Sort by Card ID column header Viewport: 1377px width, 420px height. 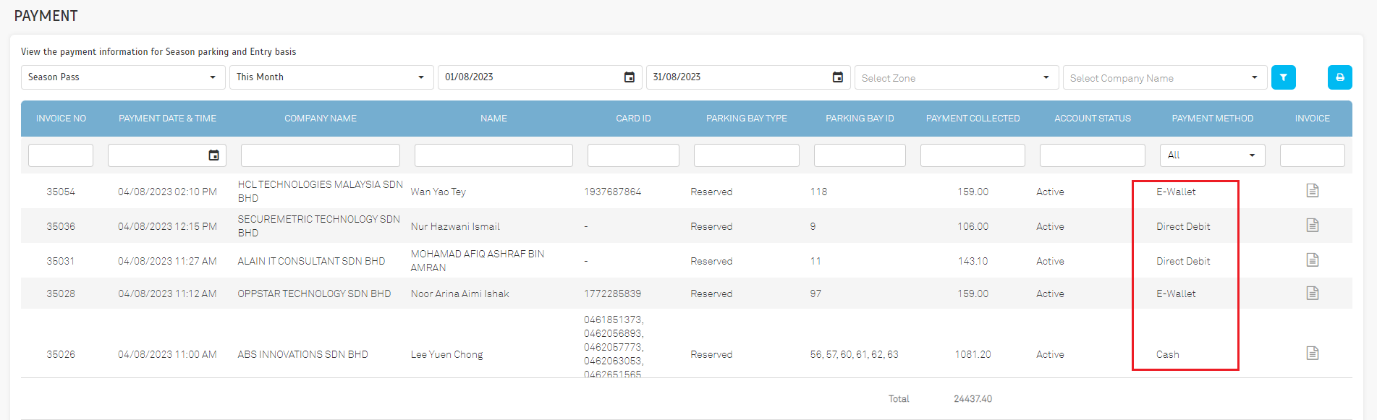(x=633, y=118)
